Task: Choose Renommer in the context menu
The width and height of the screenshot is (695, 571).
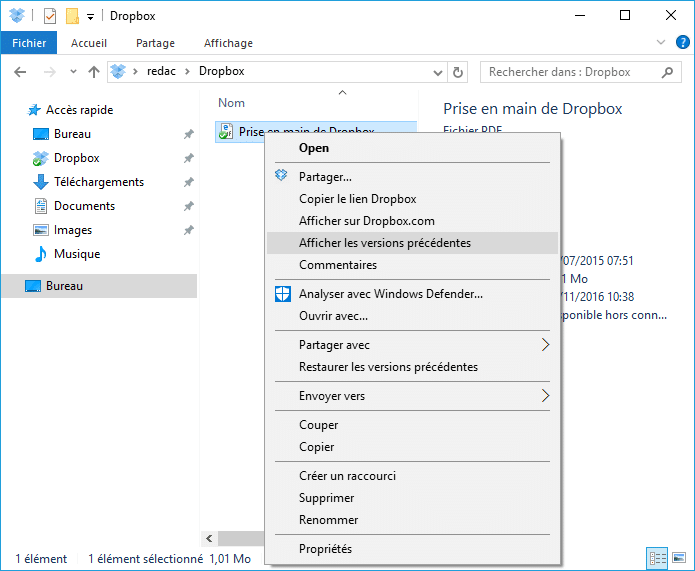Action: pyautogui.click(x=412, y=520)
